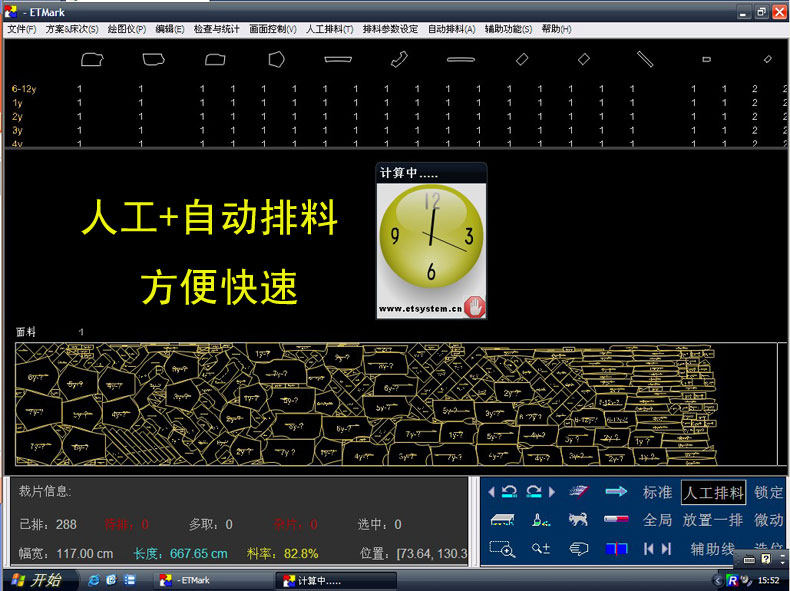Click the cat-shaped icon
The height and width of the screenshot is (591, 790).
click(x=578, y=519)
